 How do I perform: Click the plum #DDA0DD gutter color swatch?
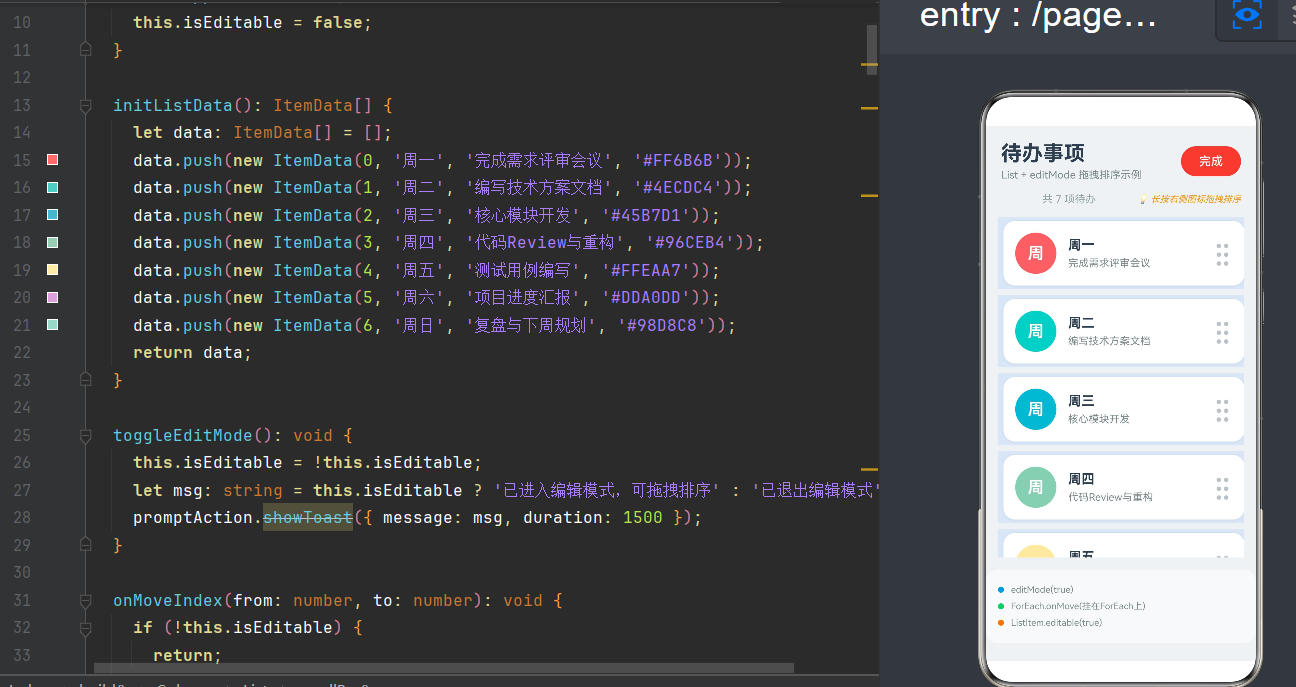53,297
